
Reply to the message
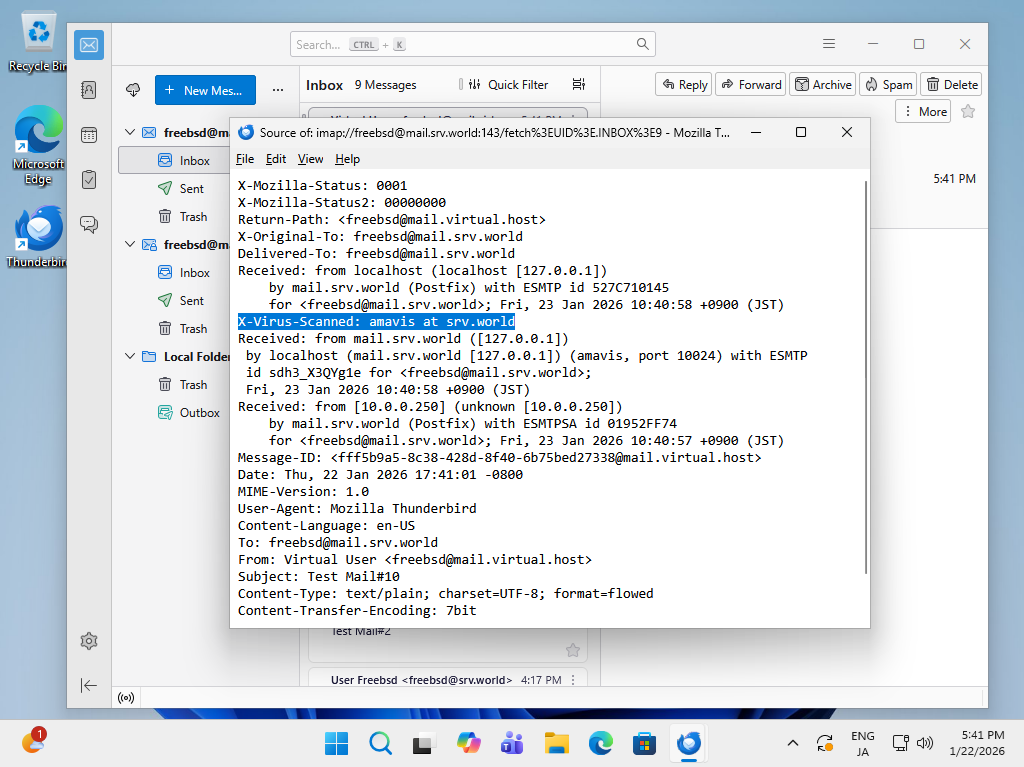[x=684, y=84]
